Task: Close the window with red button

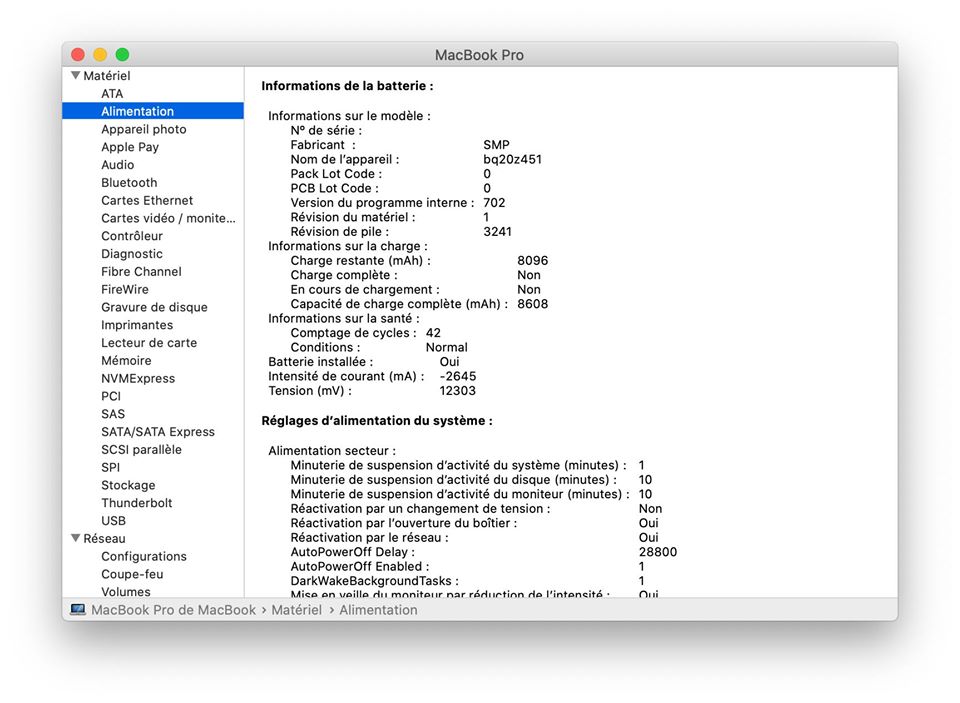Action: [x=78, y=55]
